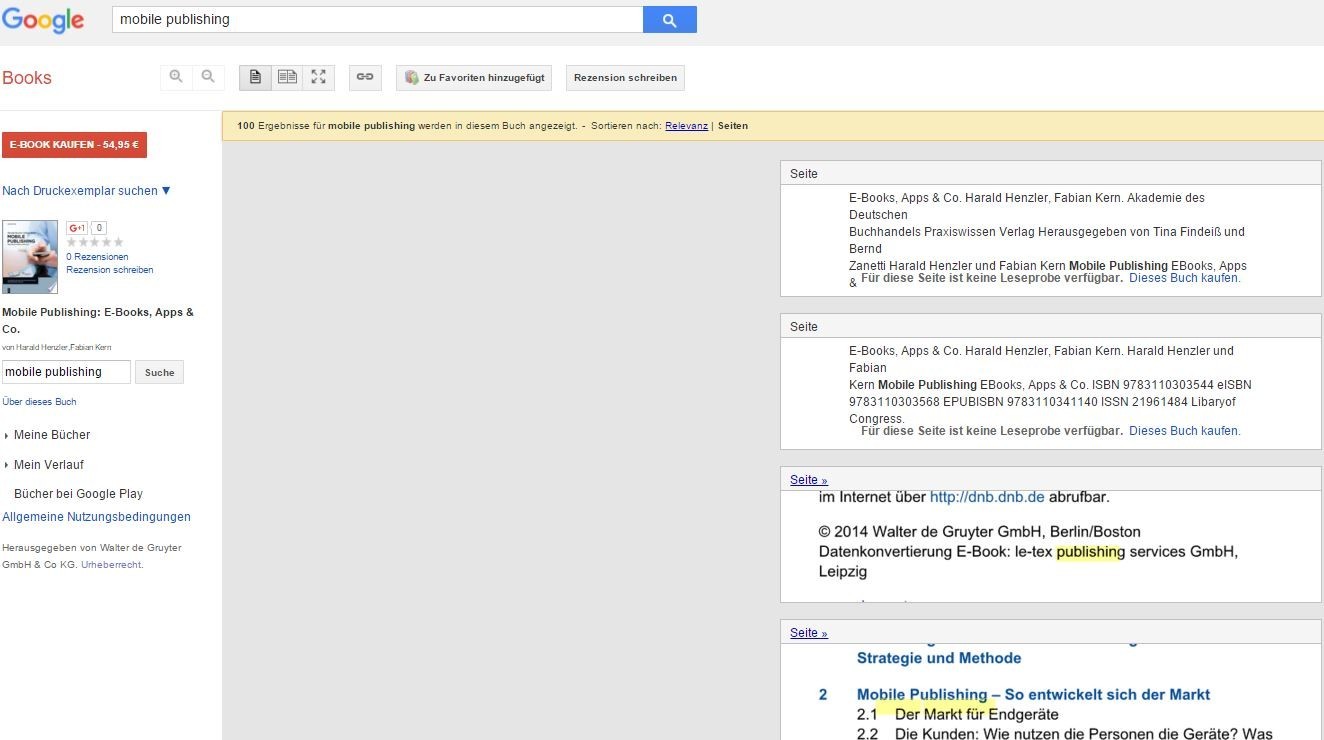Click the zoom in magnifier icon

176,77
